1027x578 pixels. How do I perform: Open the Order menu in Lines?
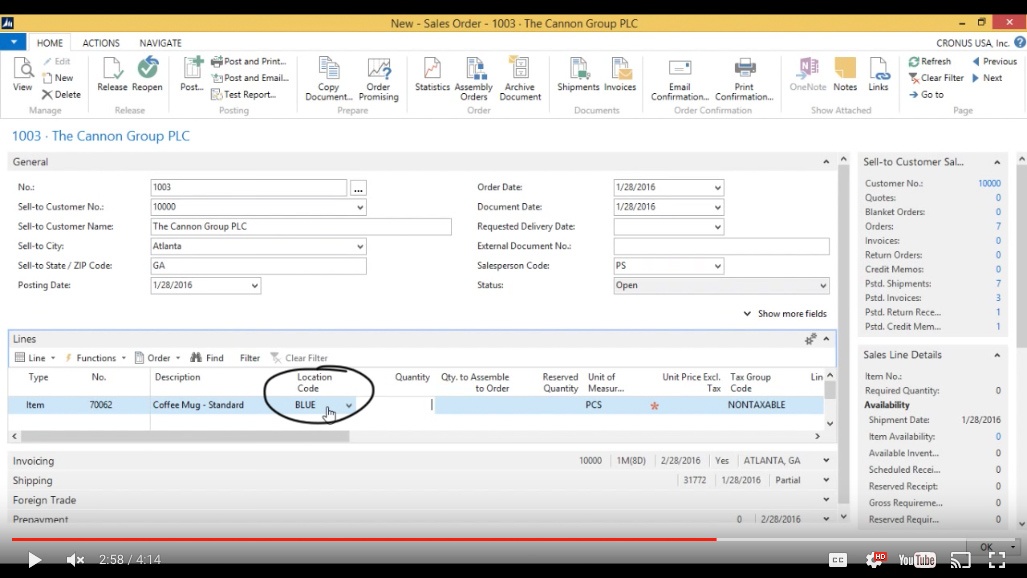pyautogui.click(x=157, y=358)
